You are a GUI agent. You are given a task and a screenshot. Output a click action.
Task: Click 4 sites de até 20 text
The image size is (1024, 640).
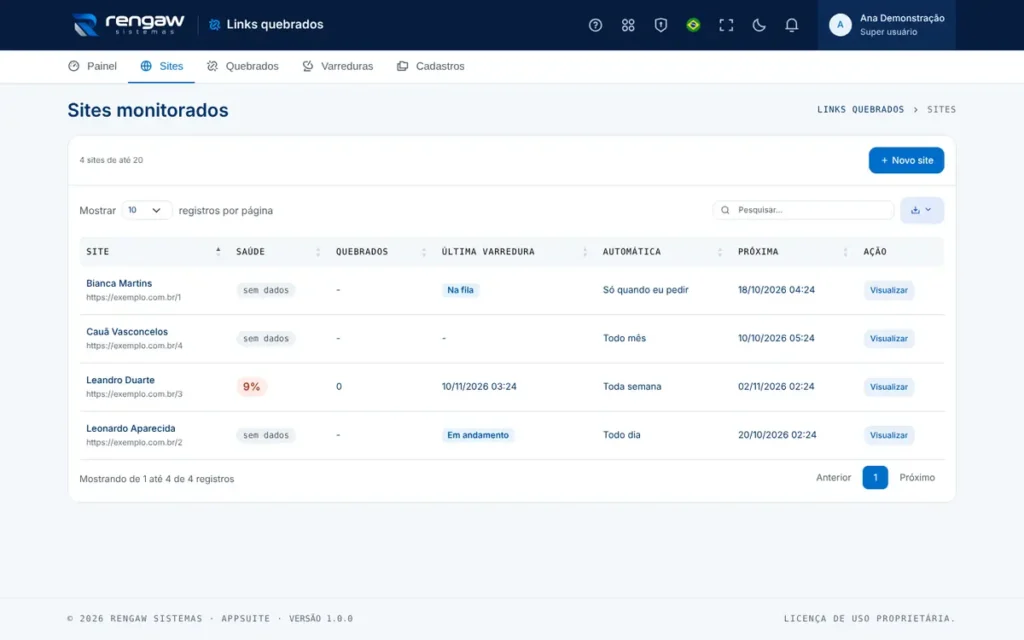pos(111,160)
